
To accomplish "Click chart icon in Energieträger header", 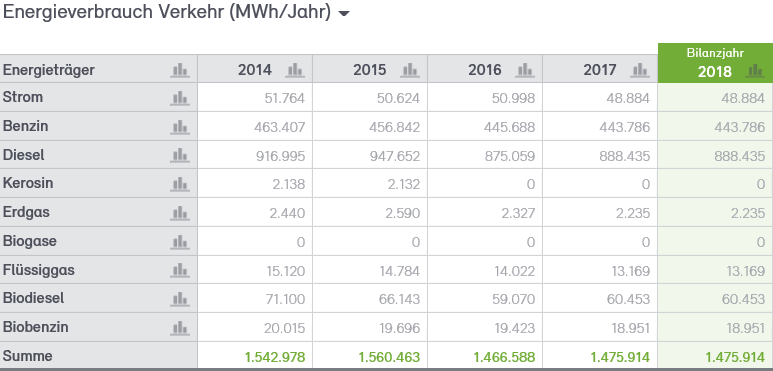I will click(x=180, y=70).
